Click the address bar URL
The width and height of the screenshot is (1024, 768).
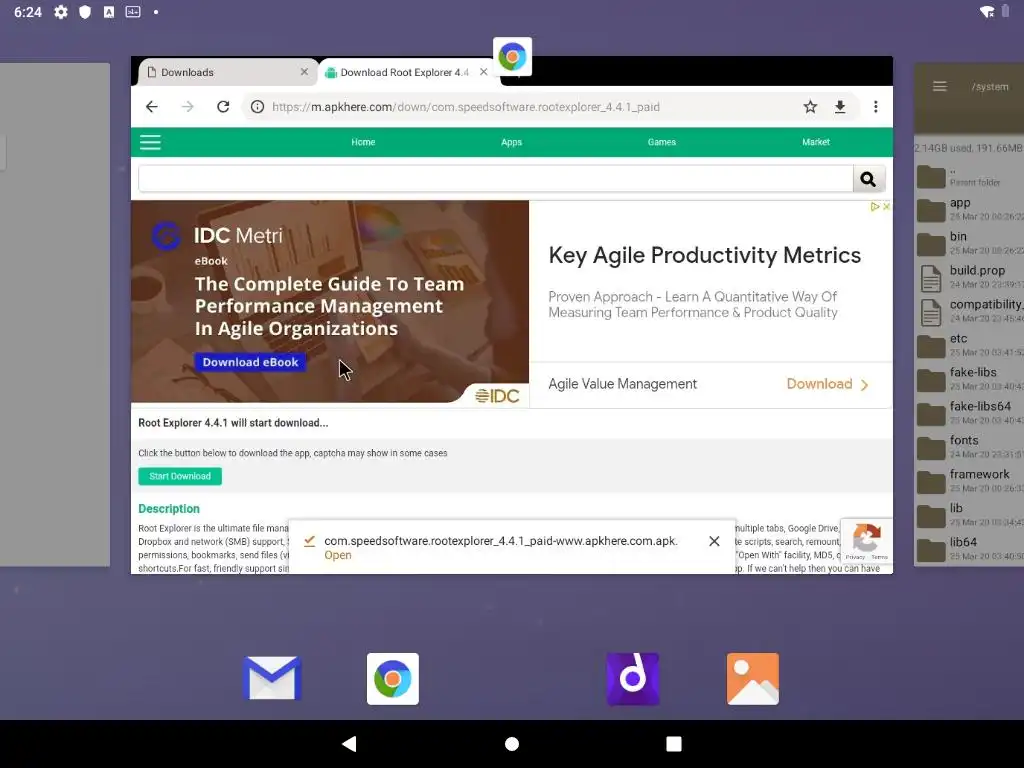click(x=466, y=106)
